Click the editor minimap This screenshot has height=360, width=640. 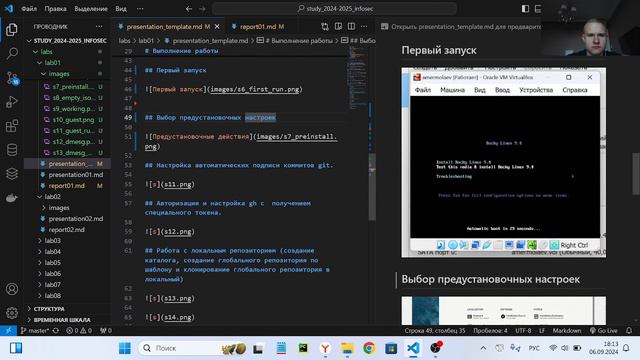pos(357,78)
